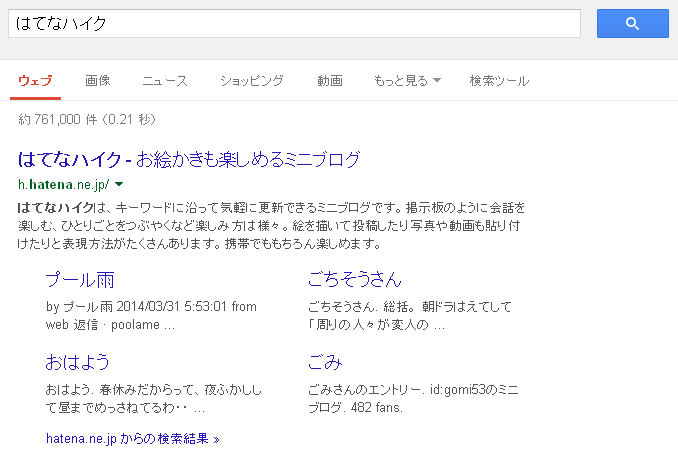Screen dimensions: 678x461
Task: Click the プール雨 snippet text with 2014/03/31
Action: coord(151,315)
